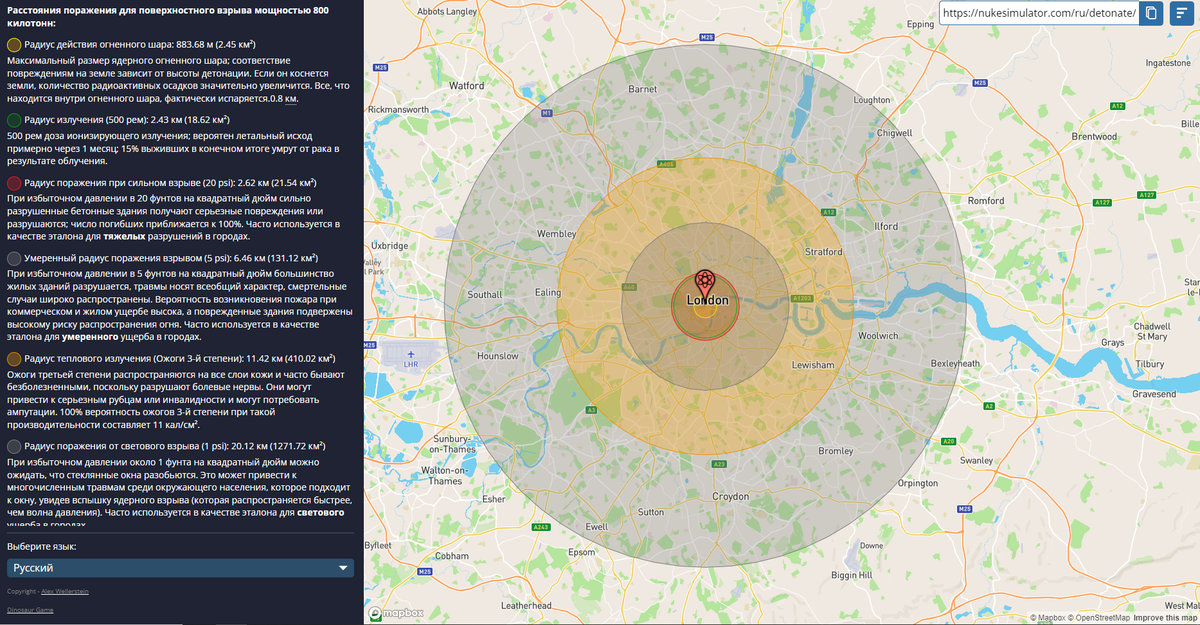Click the yellow fireball radius legend circle
Viewport: 1200px width, 625px height.
(x=14, y=45)
